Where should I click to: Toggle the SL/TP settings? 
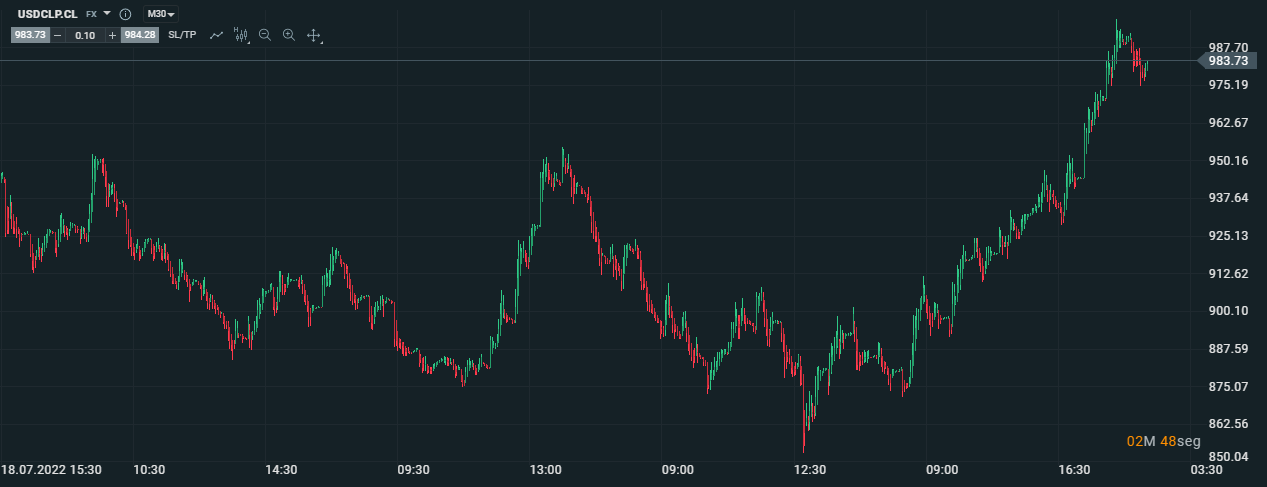[182, 35]
